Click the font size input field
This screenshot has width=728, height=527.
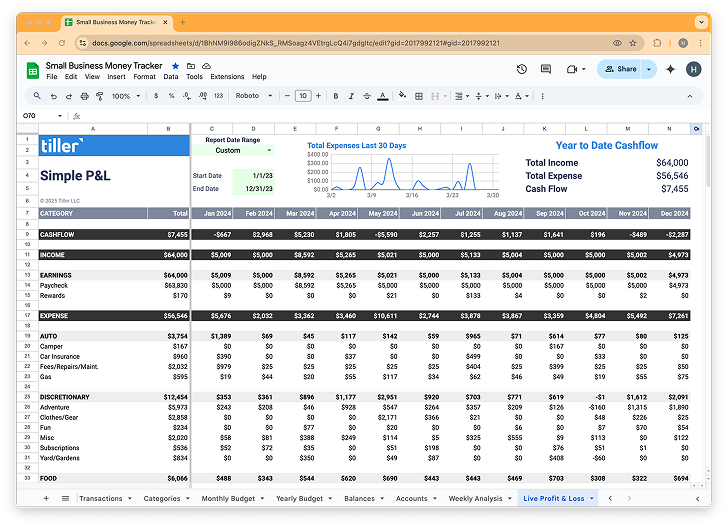tap(303, 96)
